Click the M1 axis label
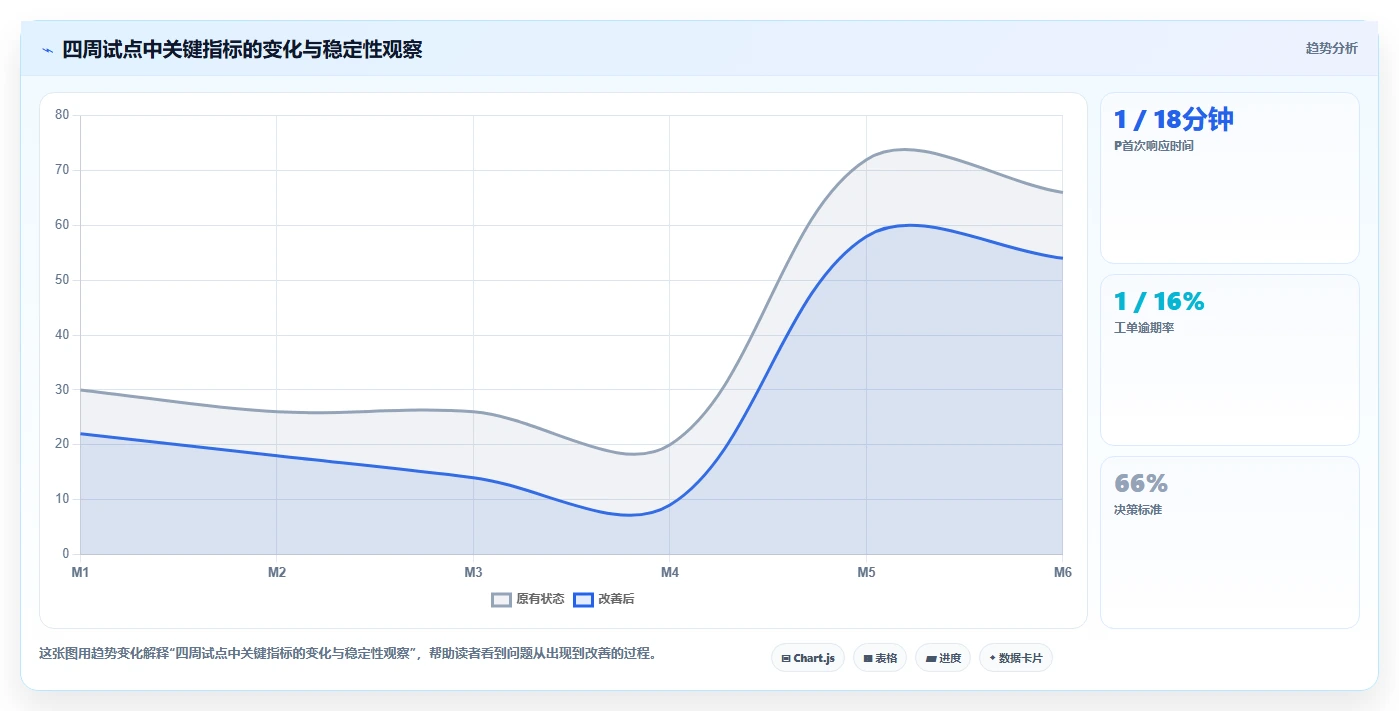 coord(80,573)
